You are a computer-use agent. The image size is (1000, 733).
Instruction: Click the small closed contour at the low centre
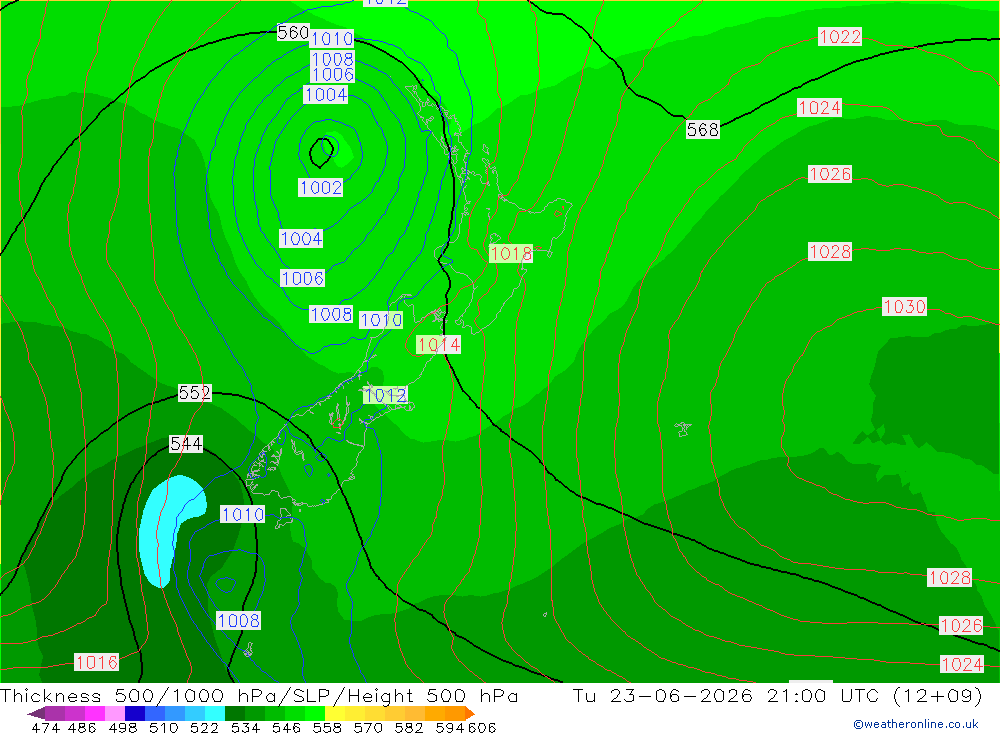[x=323, y=152]
